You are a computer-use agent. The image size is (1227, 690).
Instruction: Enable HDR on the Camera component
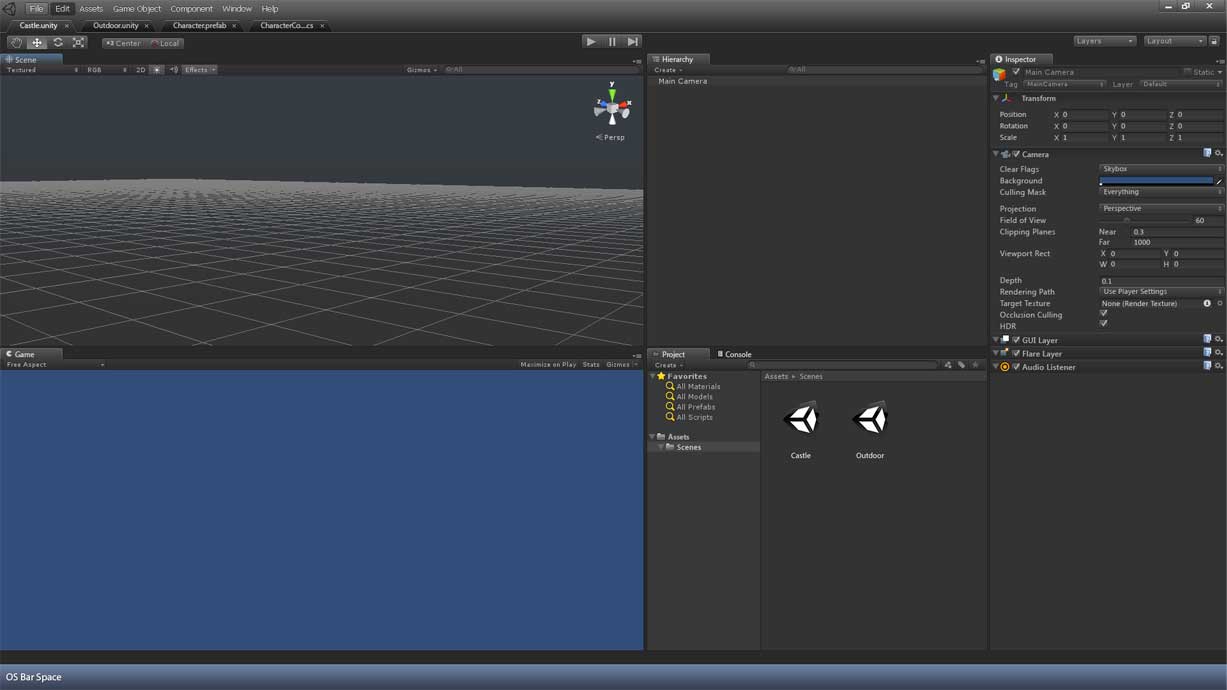click(1104, 324)
